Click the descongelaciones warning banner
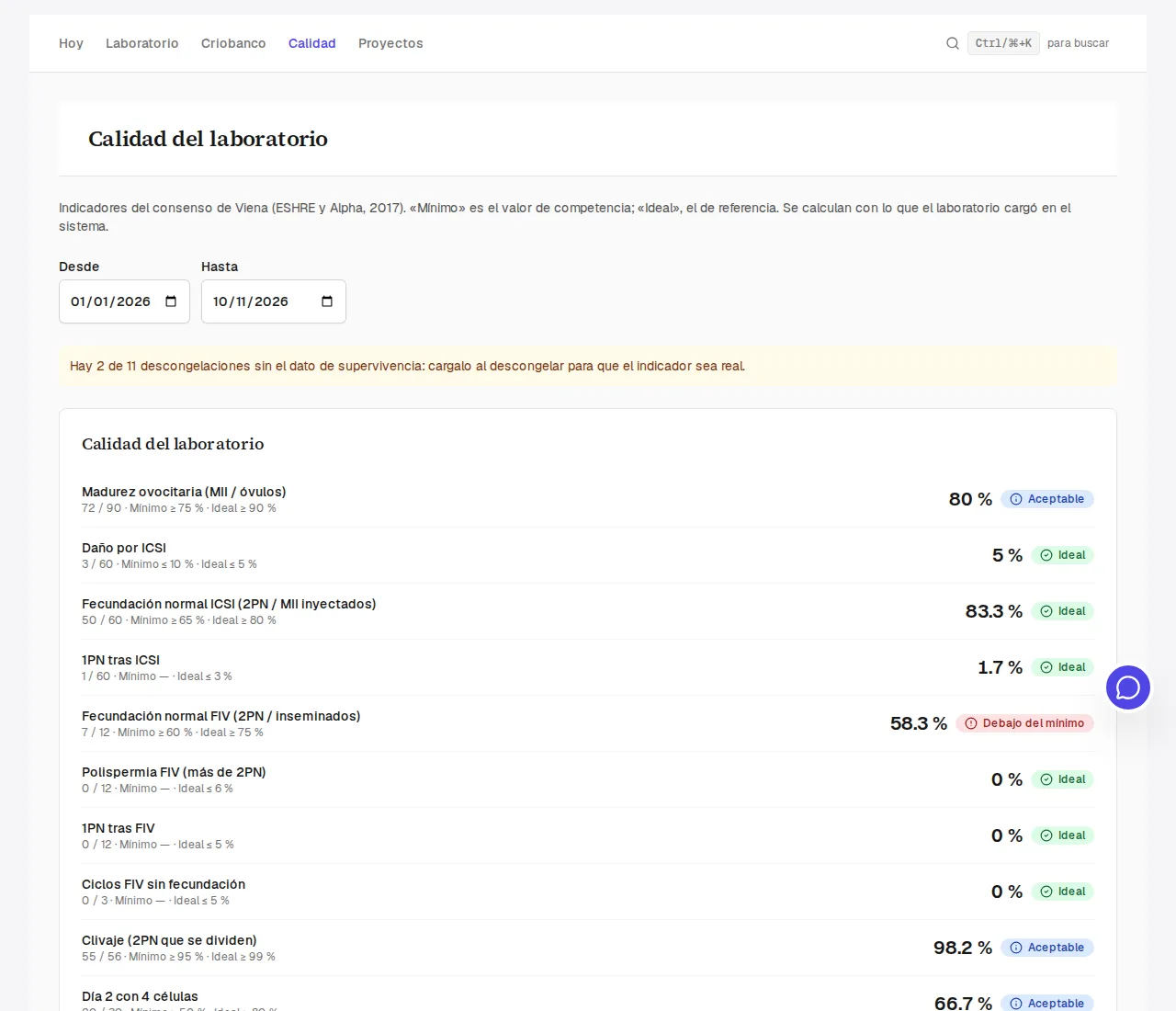The image size is (1176, 1011). pyautogui.click(x=588, y=366)
